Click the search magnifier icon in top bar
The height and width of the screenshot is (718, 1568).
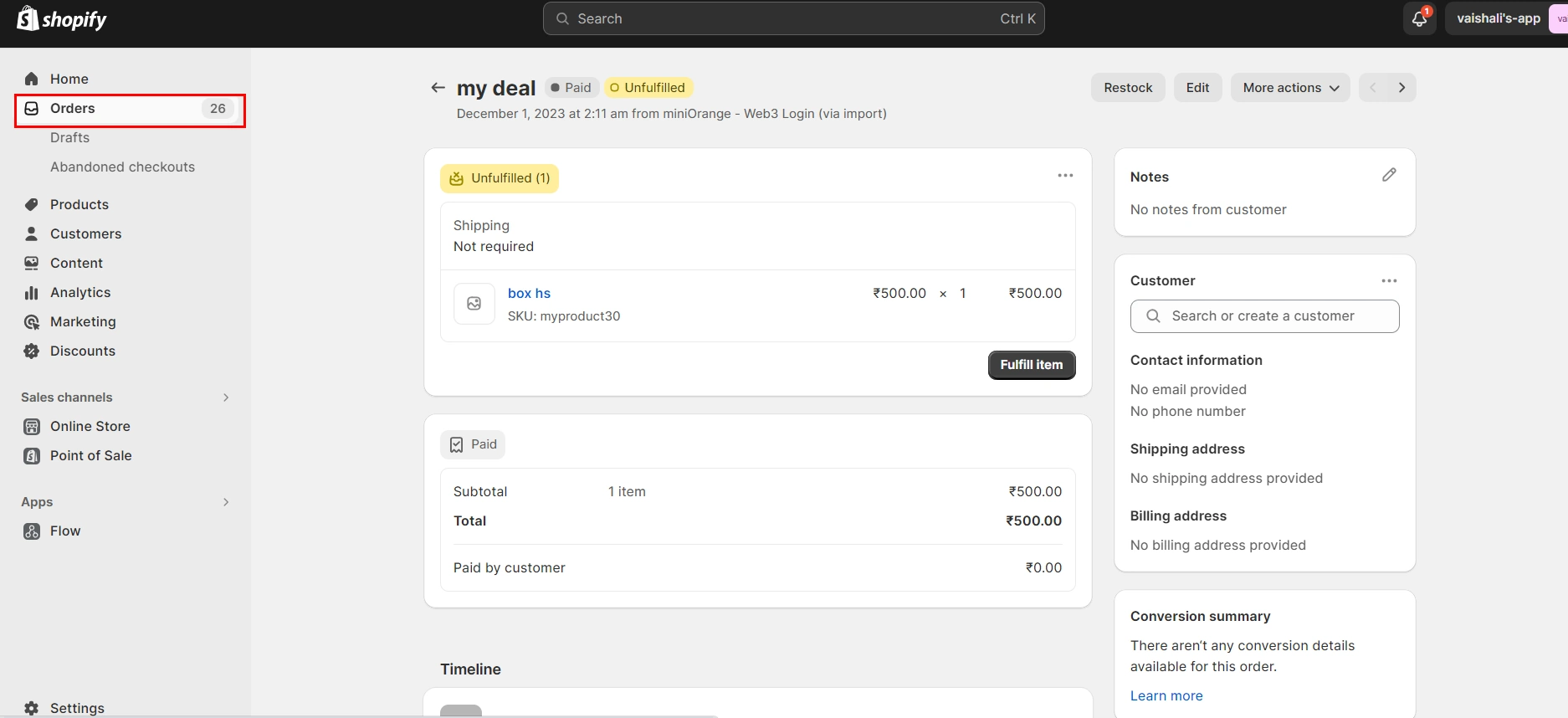(x=563, y=18)
